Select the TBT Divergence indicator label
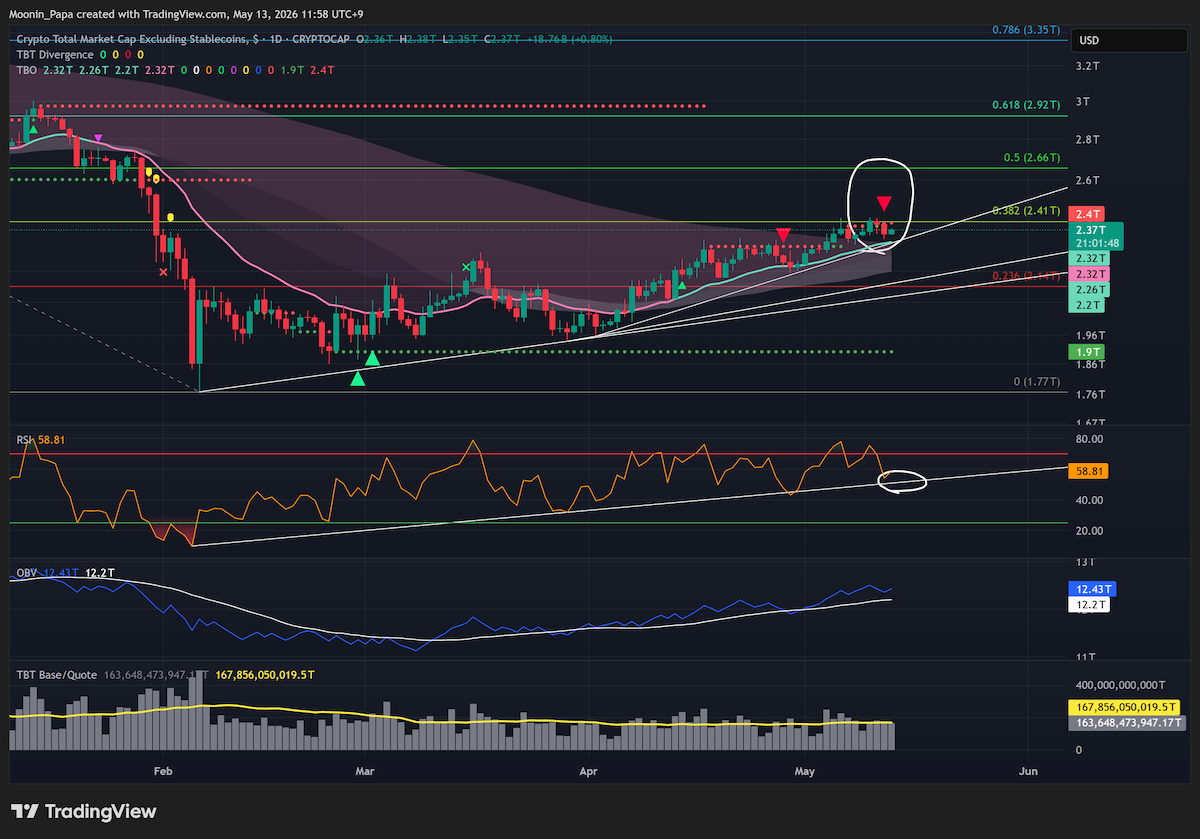The width and height of the screenshot is (1200, 839). coord(55,54)
